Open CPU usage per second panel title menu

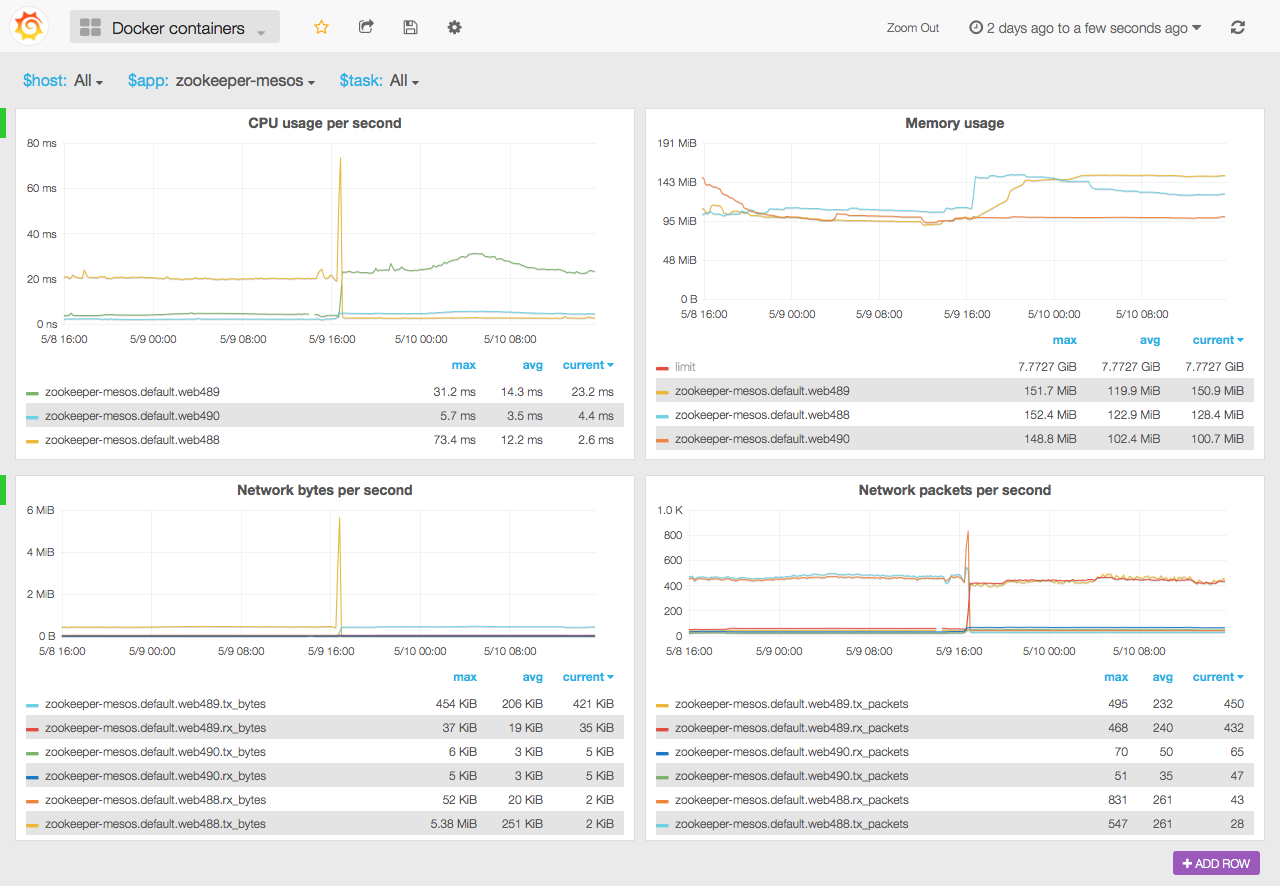coord(325,123)
